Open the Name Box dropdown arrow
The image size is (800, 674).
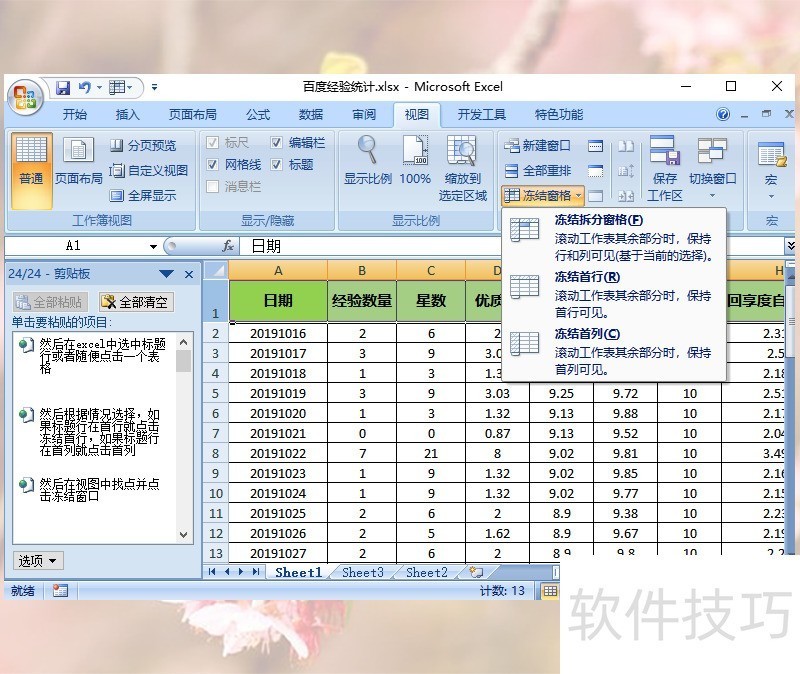pos(153,246)
